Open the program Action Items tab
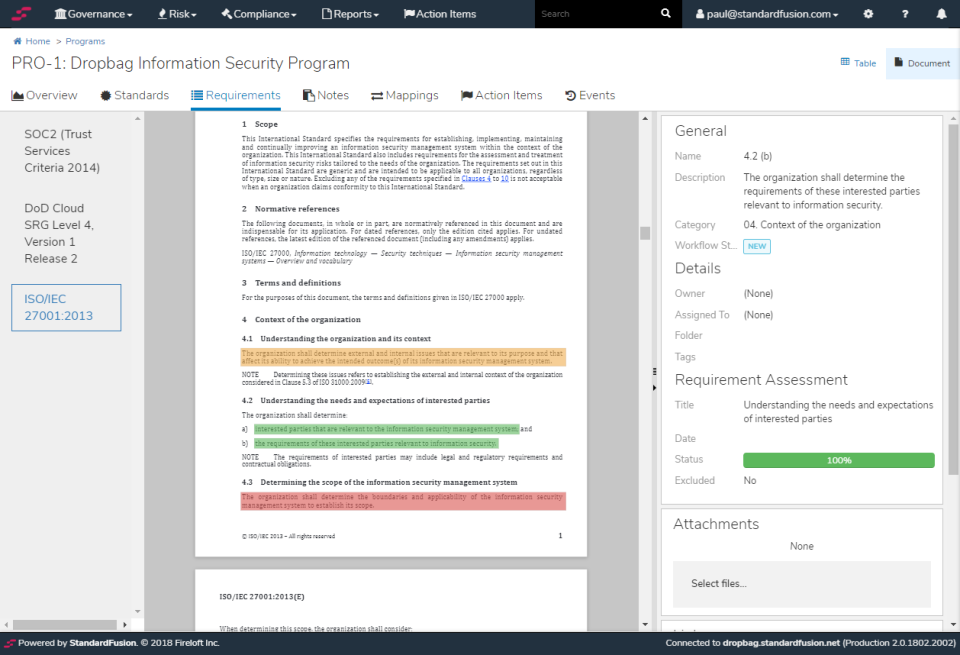Image resolution: width=960 pixels, height=655 pixels. coord(501,95)
